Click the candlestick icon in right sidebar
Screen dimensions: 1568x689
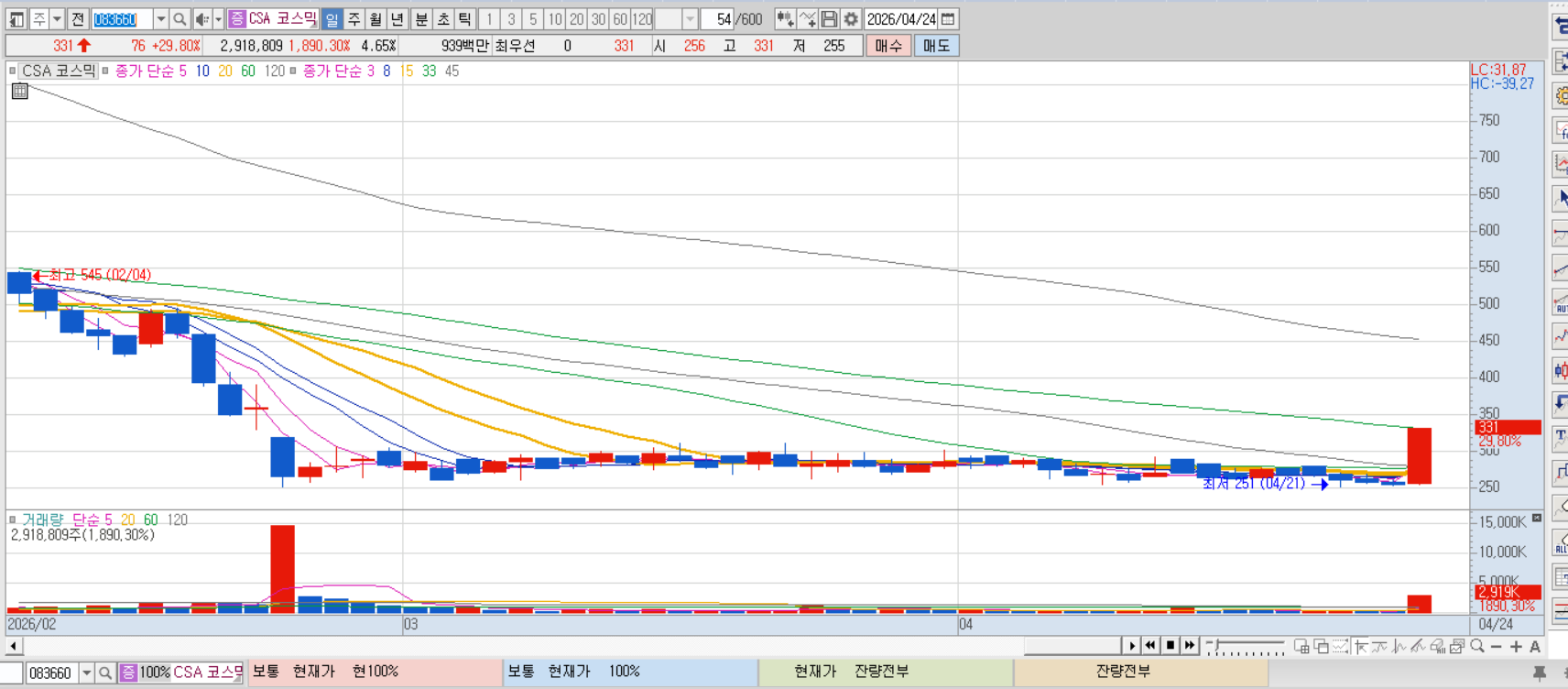[x=1561, y=371]
